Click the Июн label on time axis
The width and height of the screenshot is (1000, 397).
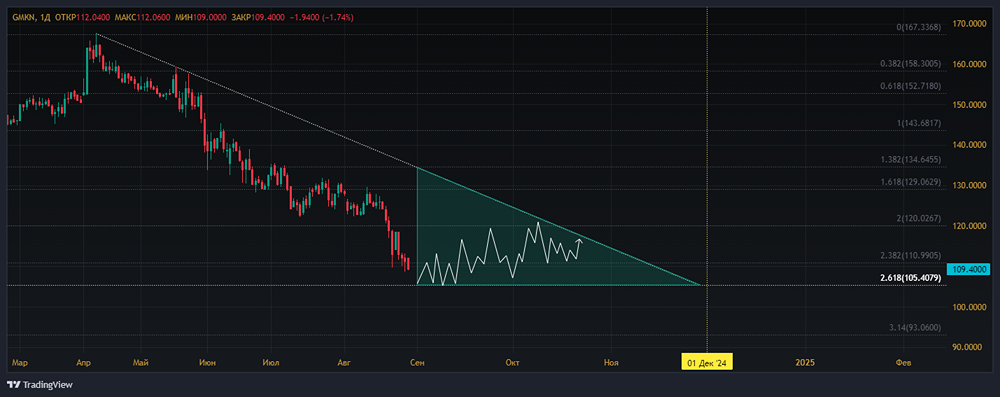(207, 363)
